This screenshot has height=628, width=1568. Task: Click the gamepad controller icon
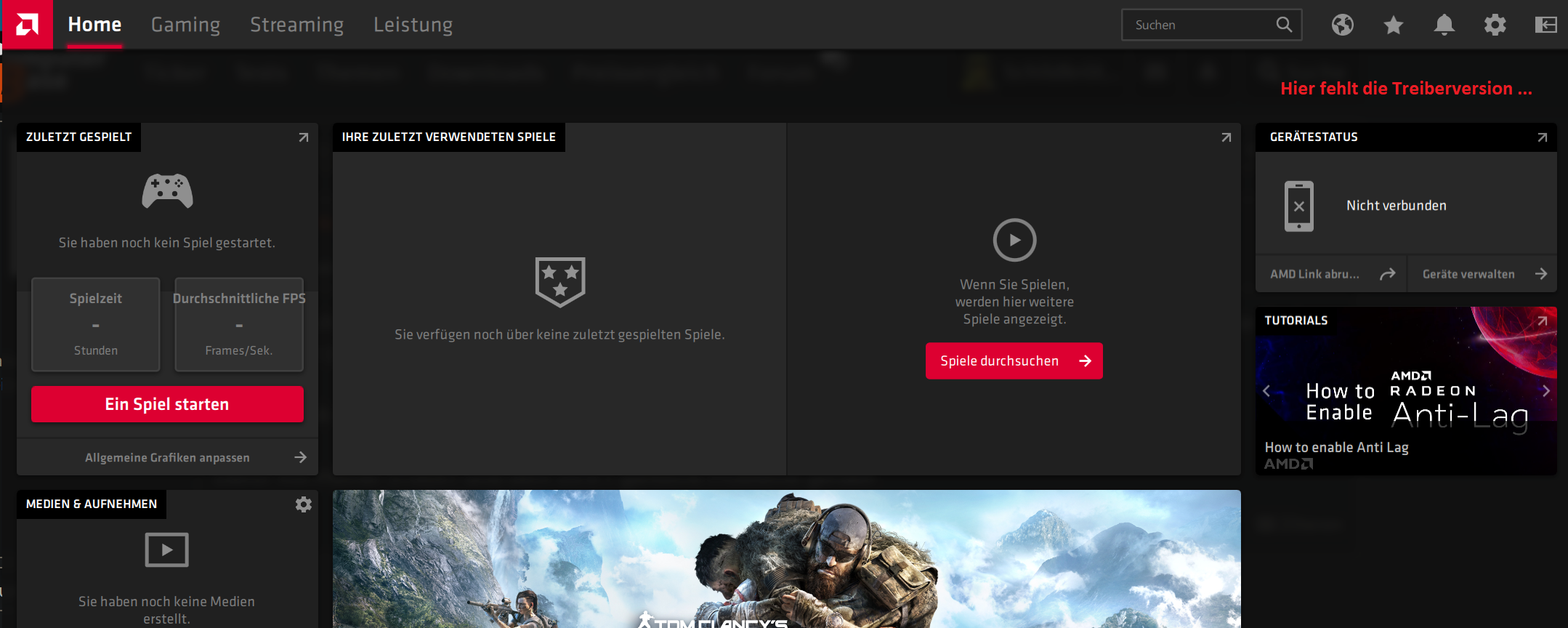167,191
